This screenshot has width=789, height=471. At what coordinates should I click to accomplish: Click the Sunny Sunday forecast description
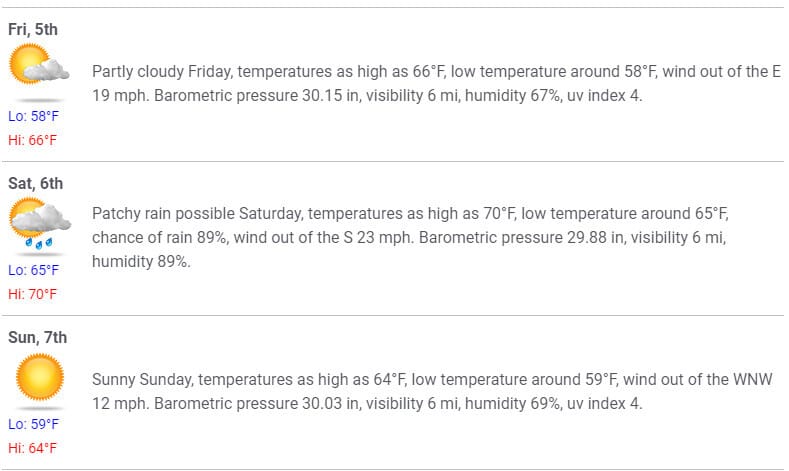pos(432,391)
